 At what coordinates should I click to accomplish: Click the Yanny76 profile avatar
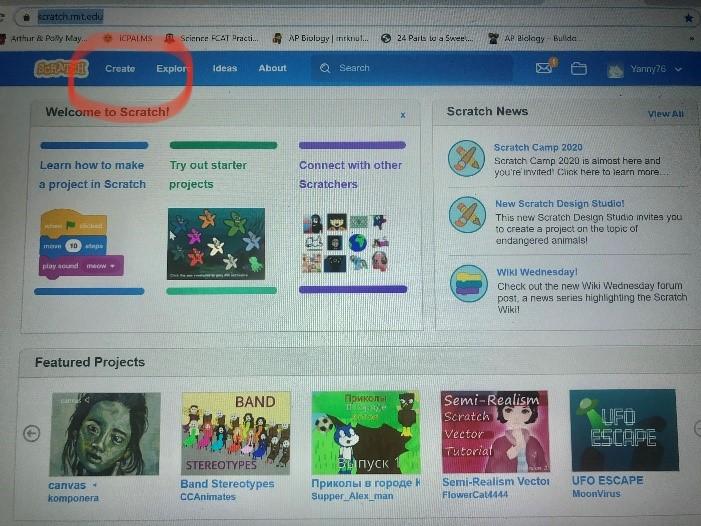point(615,70)
